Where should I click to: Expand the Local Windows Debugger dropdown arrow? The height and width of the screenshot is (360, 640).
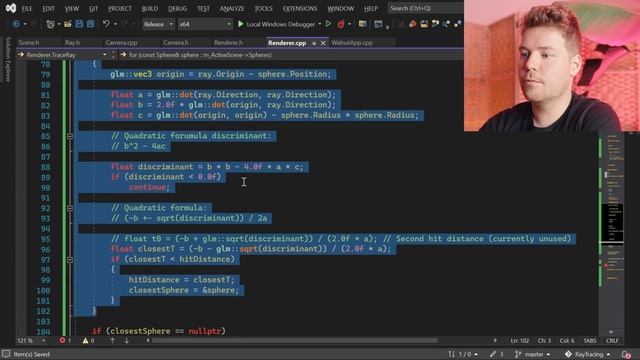point(320,24)
